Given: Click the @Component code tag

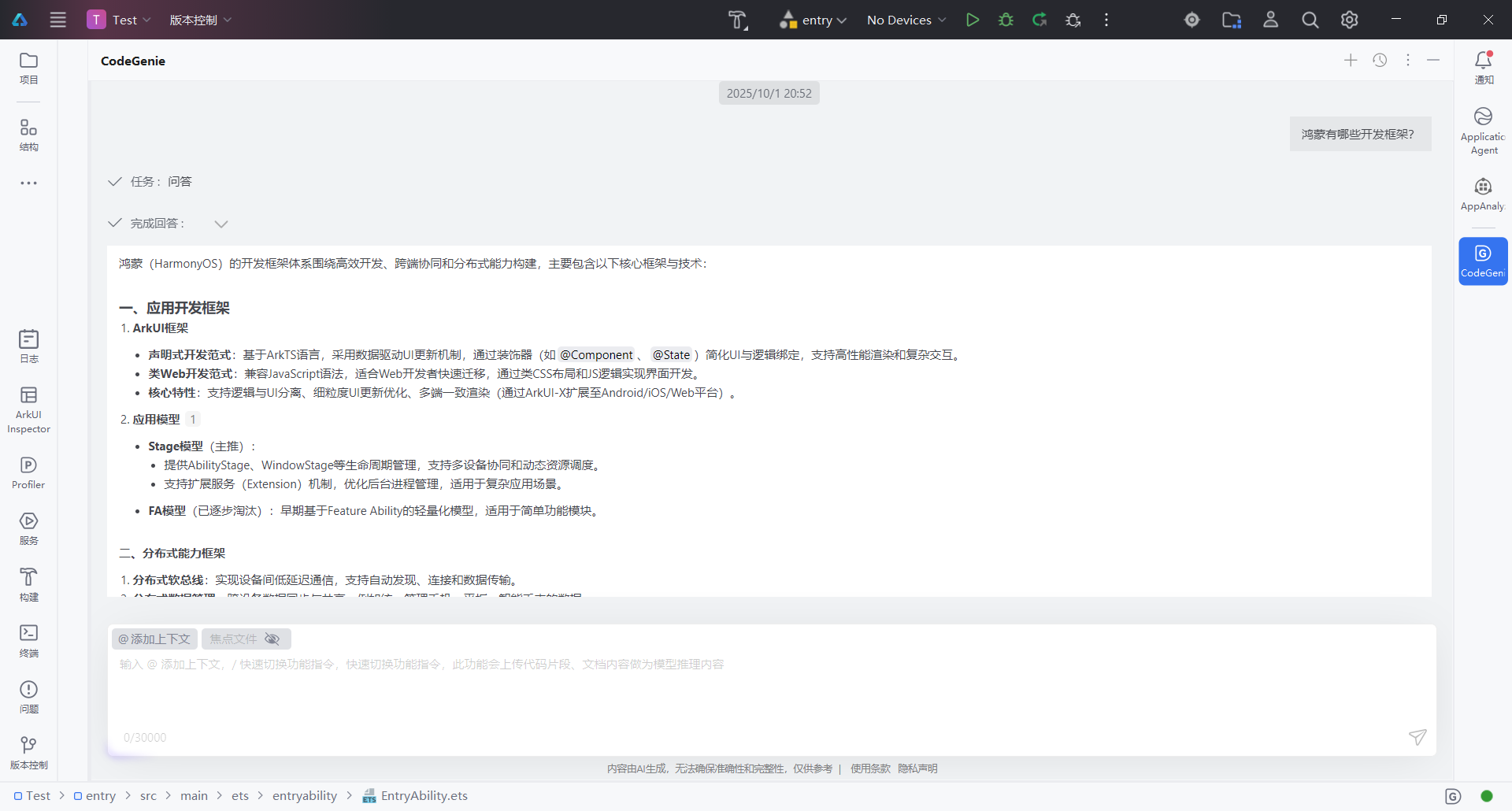Looking at the screenshot, I should [596, 355].
